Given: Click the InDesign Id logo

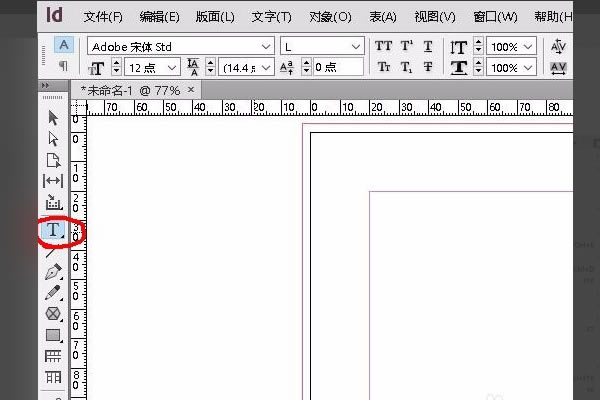Looking at the screenshot, I should [x=54, y=15].
